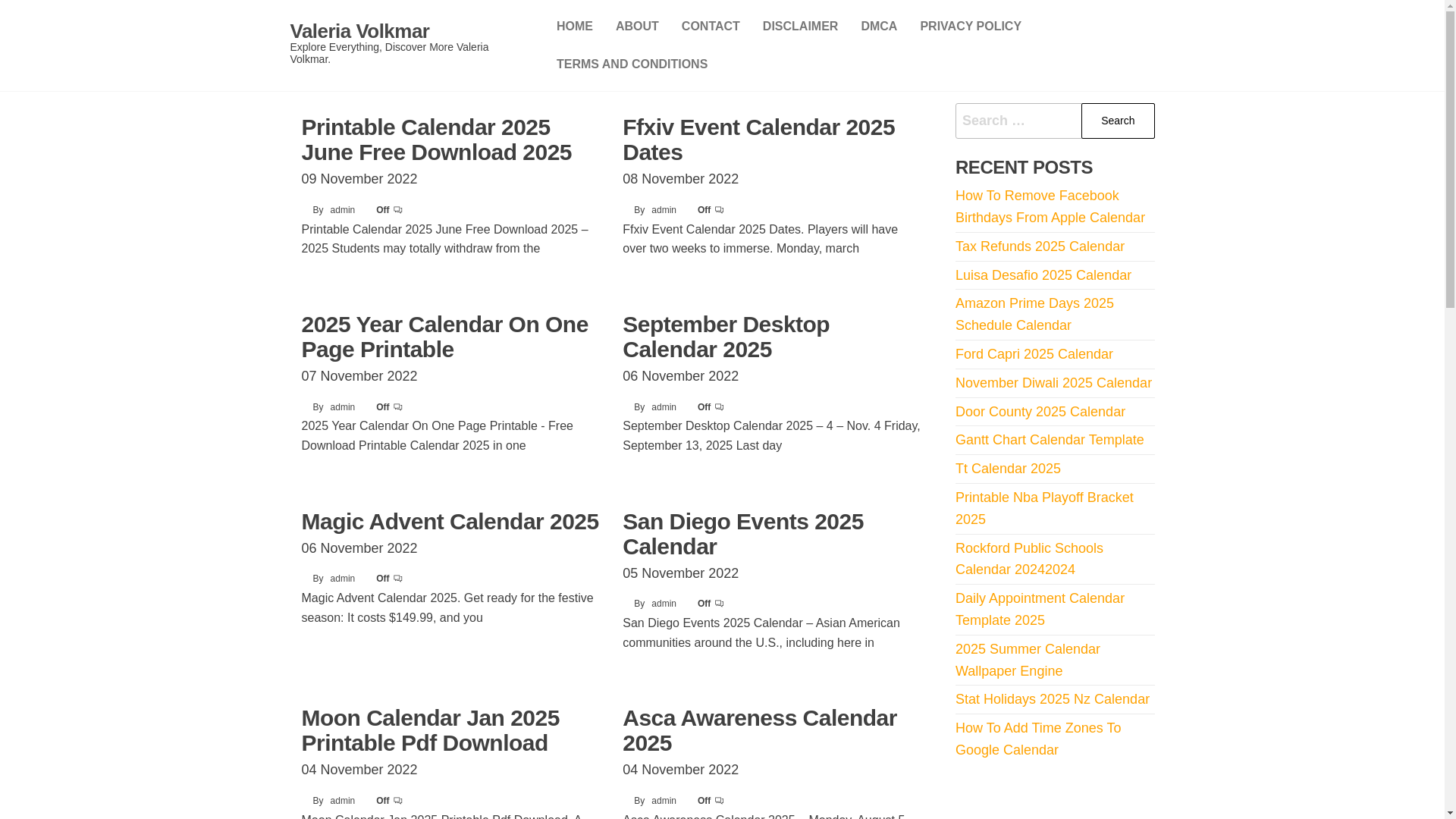The height and width of the screenshot is (819, 1456).
Task: Click comment icon under Printable Calendar 2025 June post
Action: coord(398,210)
